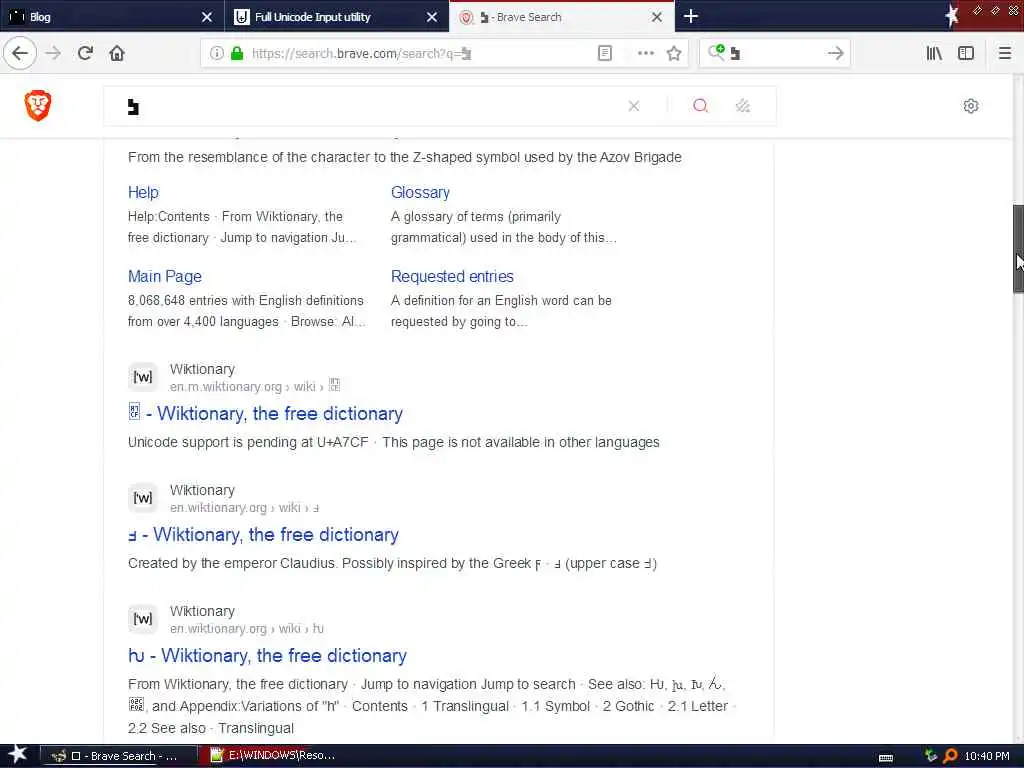Click the forward navigation arrow
1024x768 pixels.
54,54
